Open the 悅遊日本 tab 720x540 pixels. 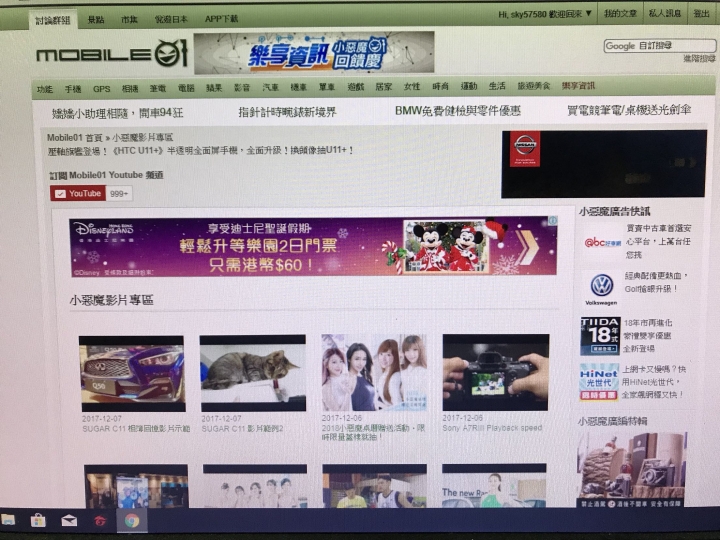(171, 19)
